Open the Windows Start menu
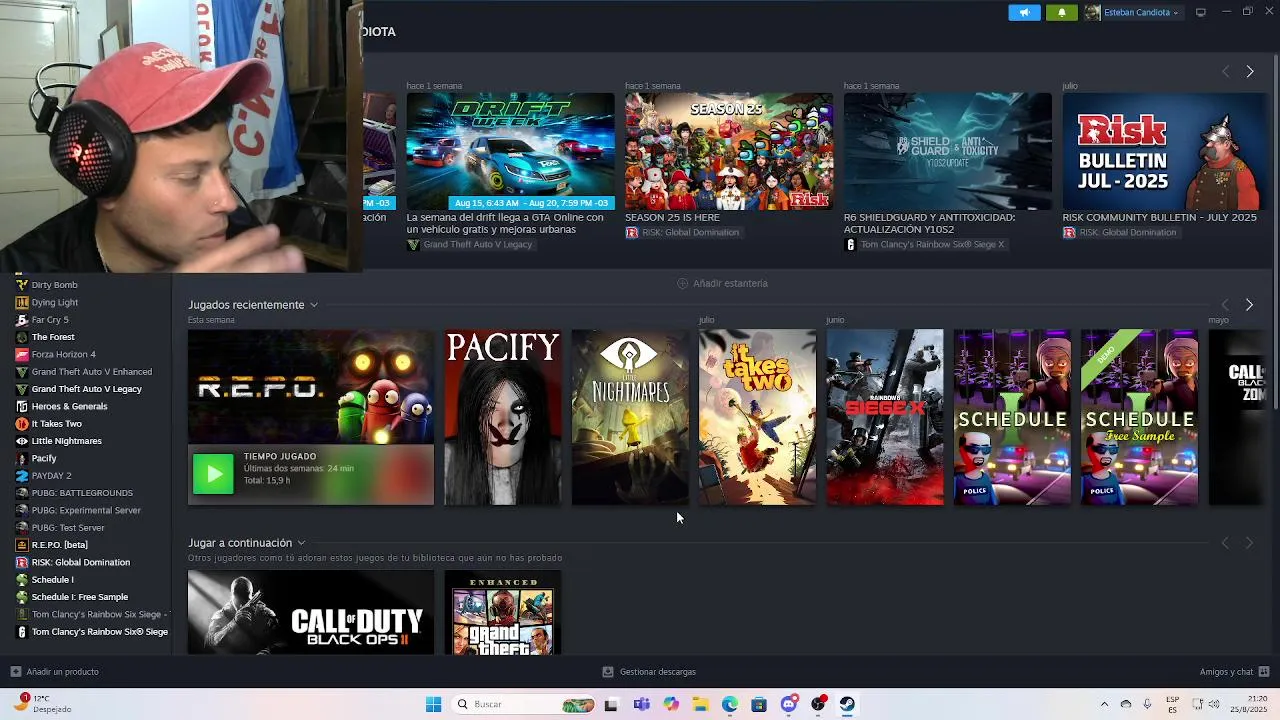Viewport: 1280px width, 720px height. [433, 704]
